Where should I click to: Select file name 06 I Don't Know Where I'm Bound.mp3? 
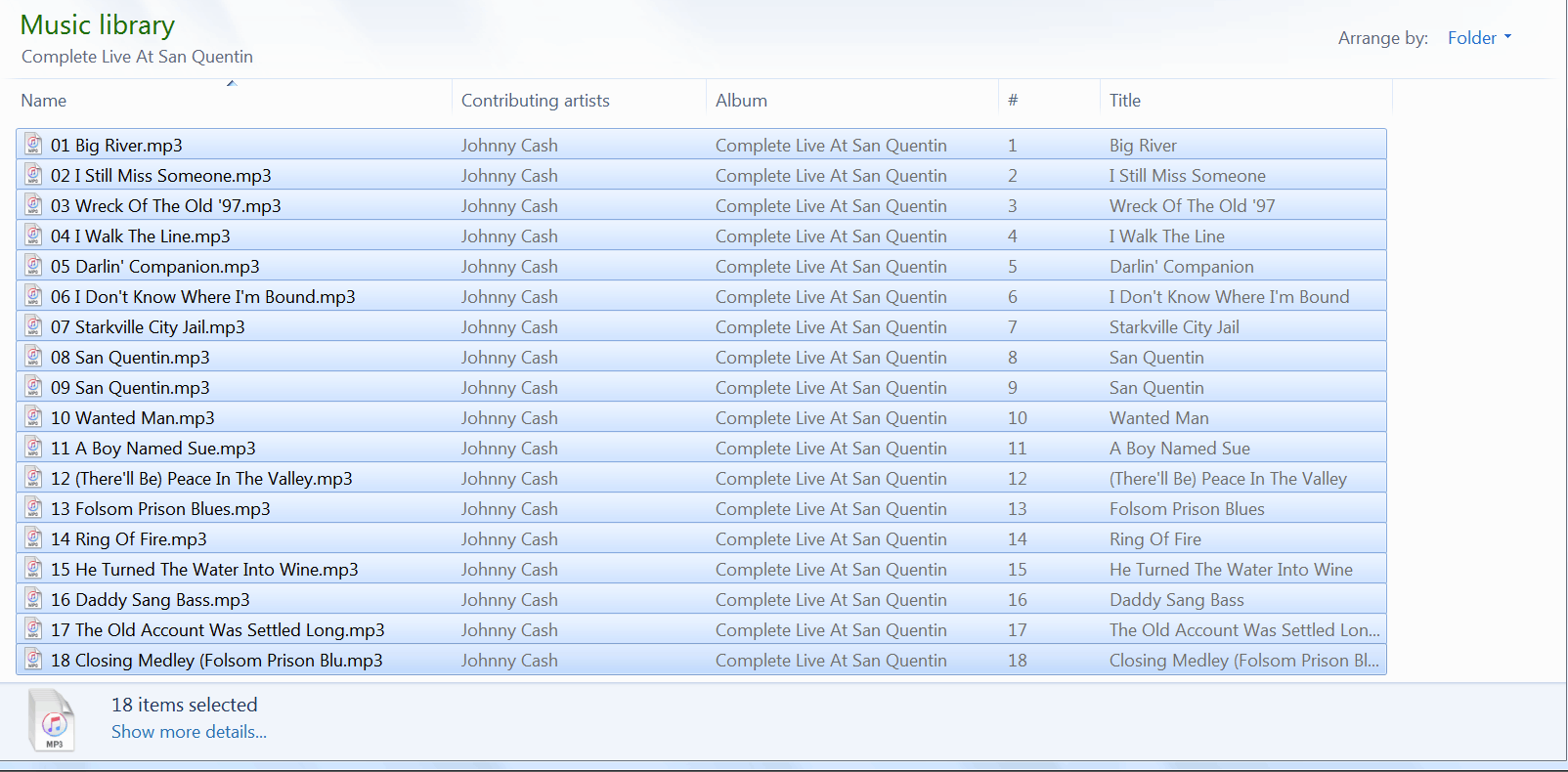203,297
